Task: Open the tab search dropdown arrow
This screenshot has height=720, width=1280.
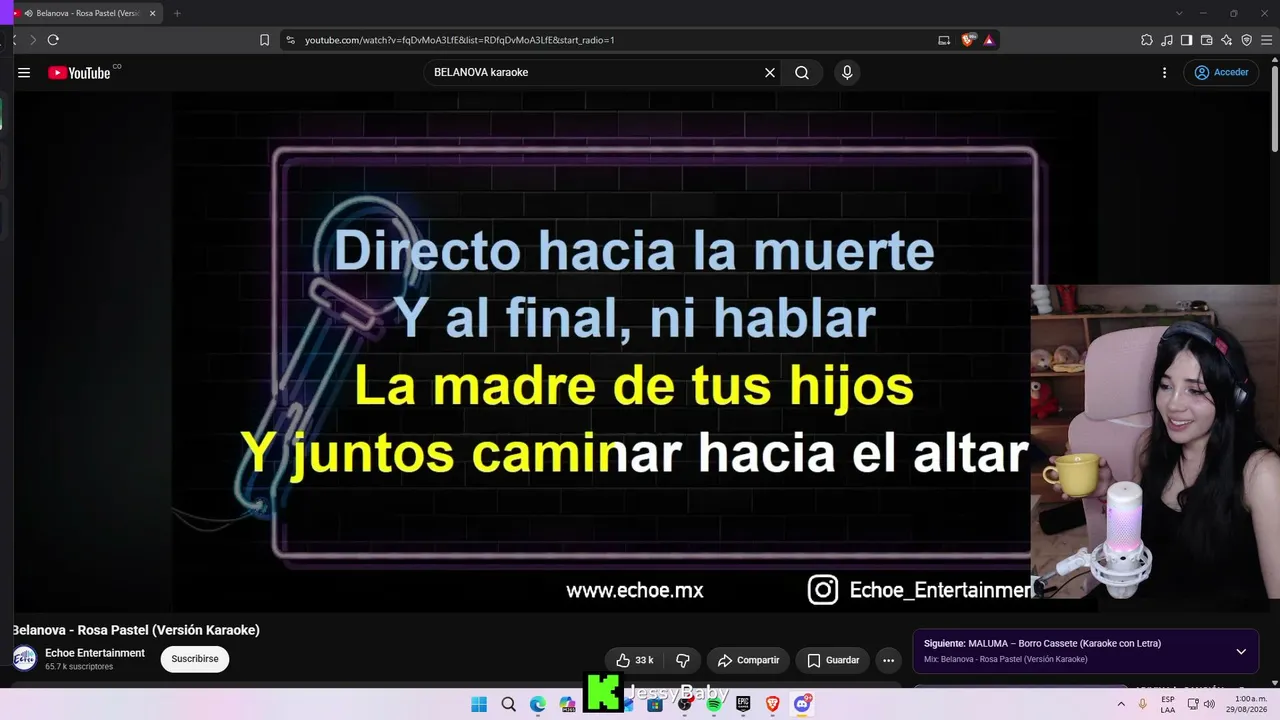Action: (x=1179, y=13)
